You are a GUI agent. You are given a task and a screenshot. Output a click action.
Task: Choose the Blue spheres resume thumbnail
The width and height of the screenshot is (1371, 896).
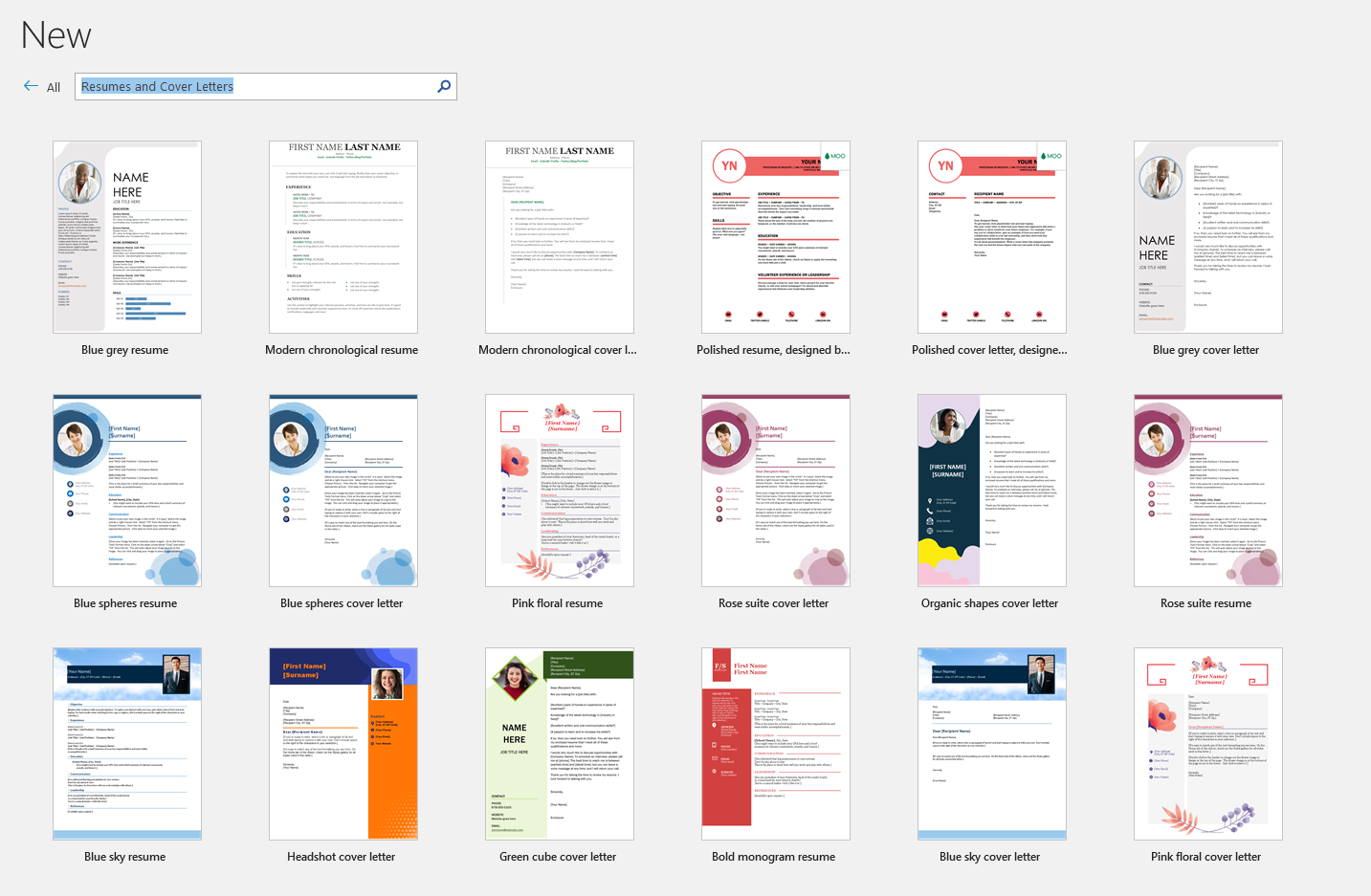[127, 491]
